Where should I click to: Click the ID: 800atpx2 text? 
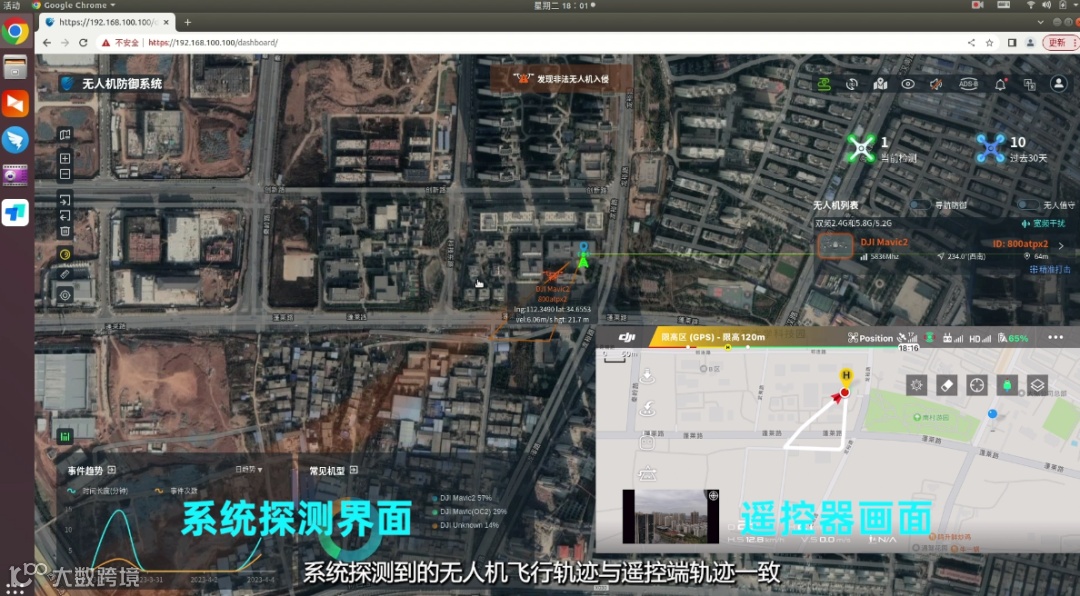click(1020, 244)
